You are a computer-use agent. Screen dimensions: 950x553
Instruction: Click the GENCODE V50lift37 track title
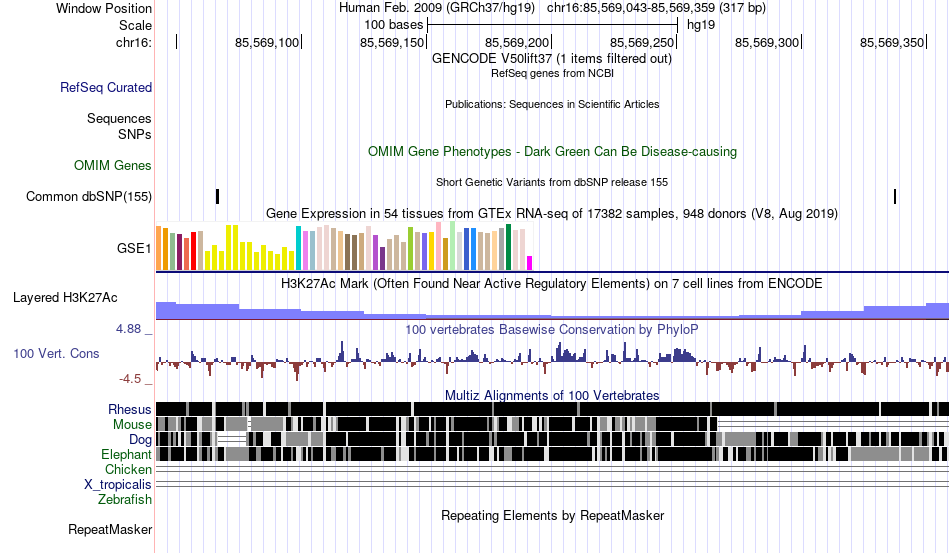[552, 59]
